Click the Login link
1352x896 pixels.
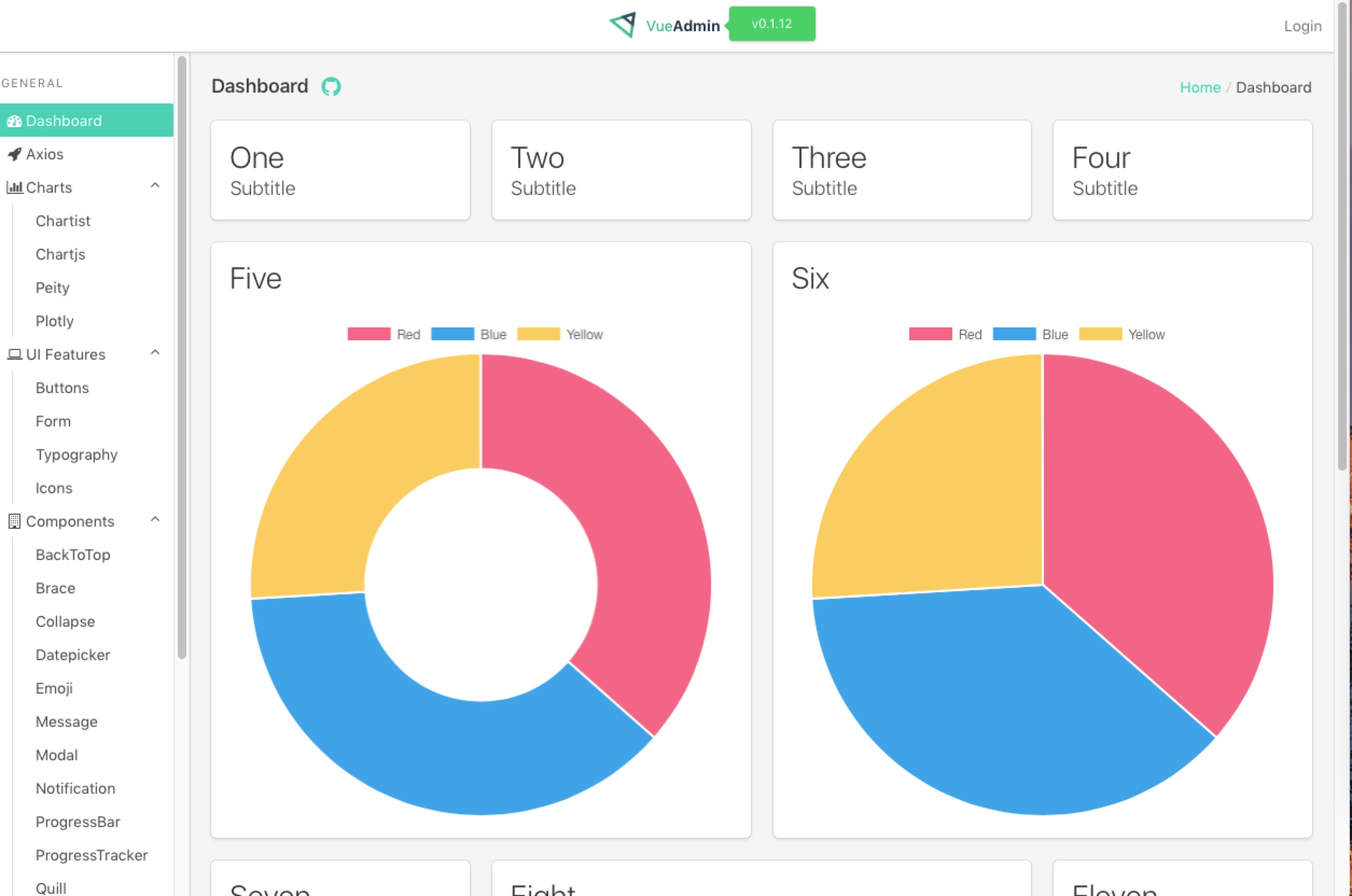coord(1302,26)
